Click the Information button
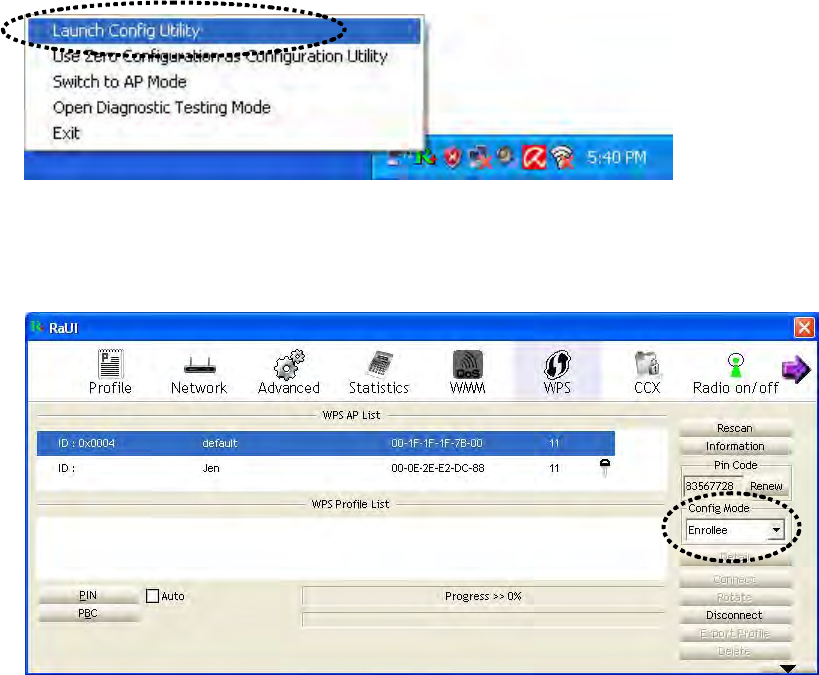This screenshot has height=675, width=819. [x=735, y=446]
